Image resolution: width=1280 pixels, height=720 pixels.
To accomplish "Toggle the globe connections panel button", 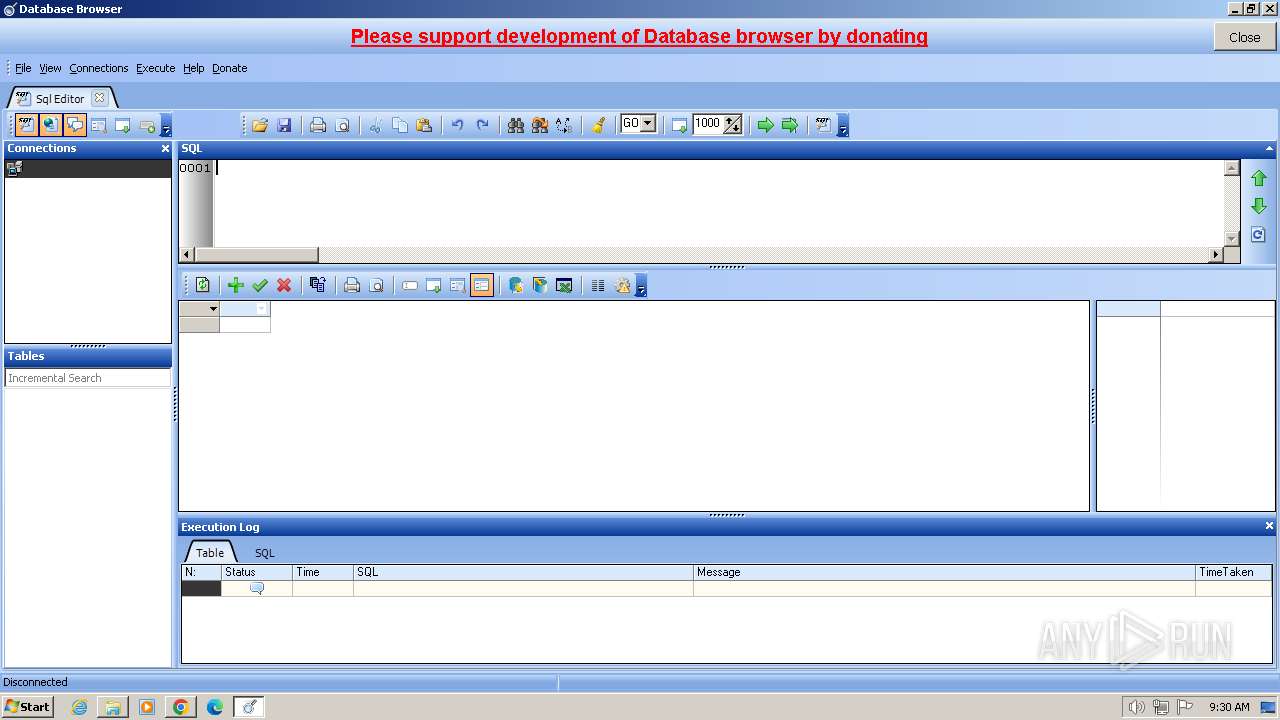I will [x=50, y=125].
